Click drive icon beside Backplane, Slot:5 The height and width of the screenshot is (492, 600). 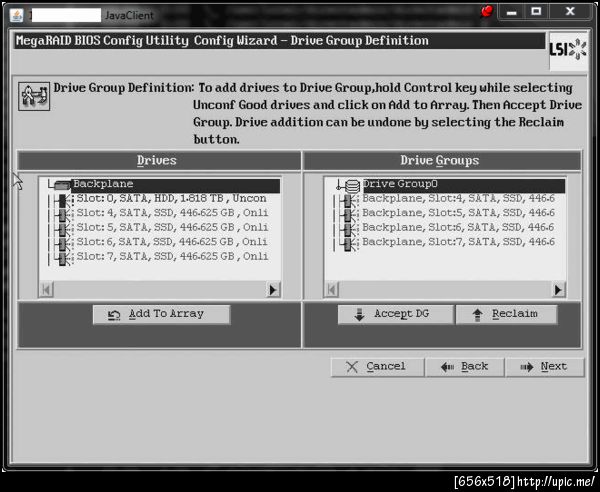click(x=349, y=215)
